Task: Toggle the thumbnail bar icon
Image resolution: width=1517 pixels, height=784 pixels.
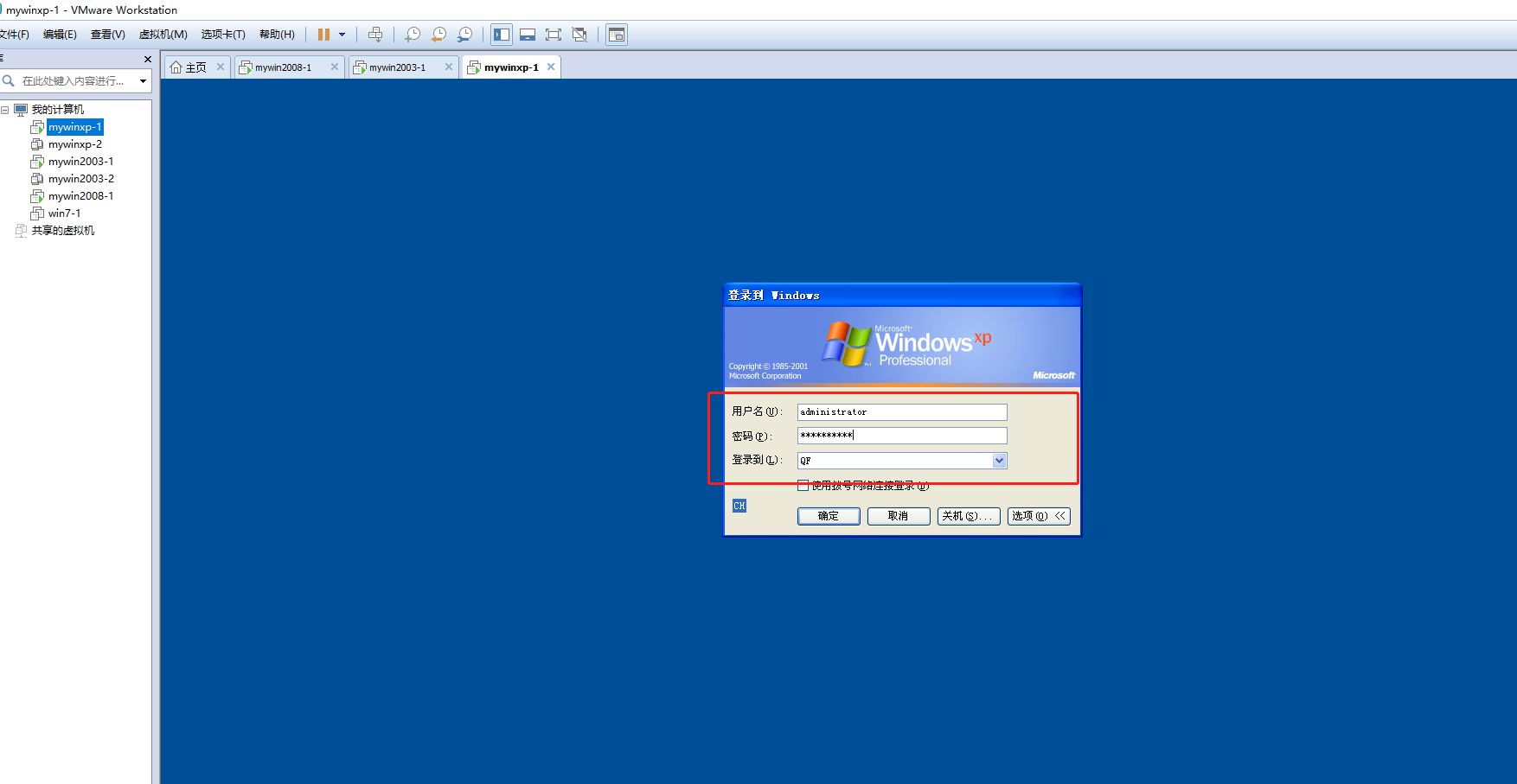Action: [x=528, y=35]
